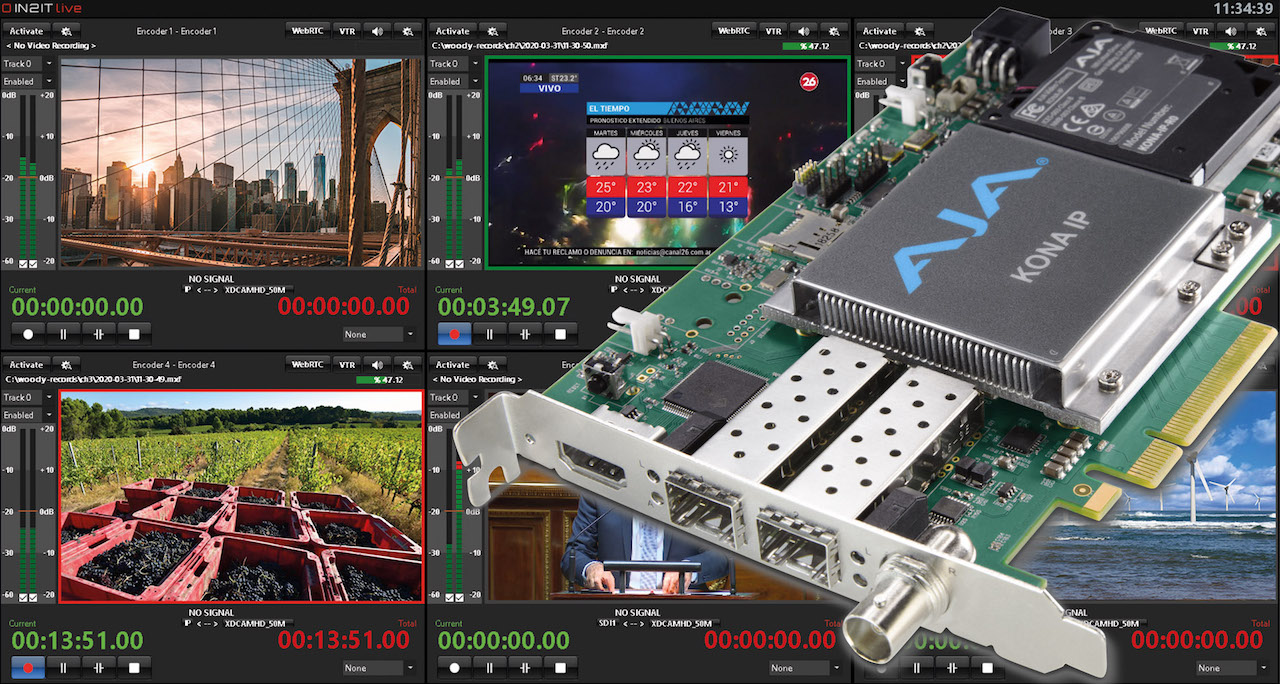Click Activate on Encoder 3
The image size is (1280, 684).
[881, 31]
